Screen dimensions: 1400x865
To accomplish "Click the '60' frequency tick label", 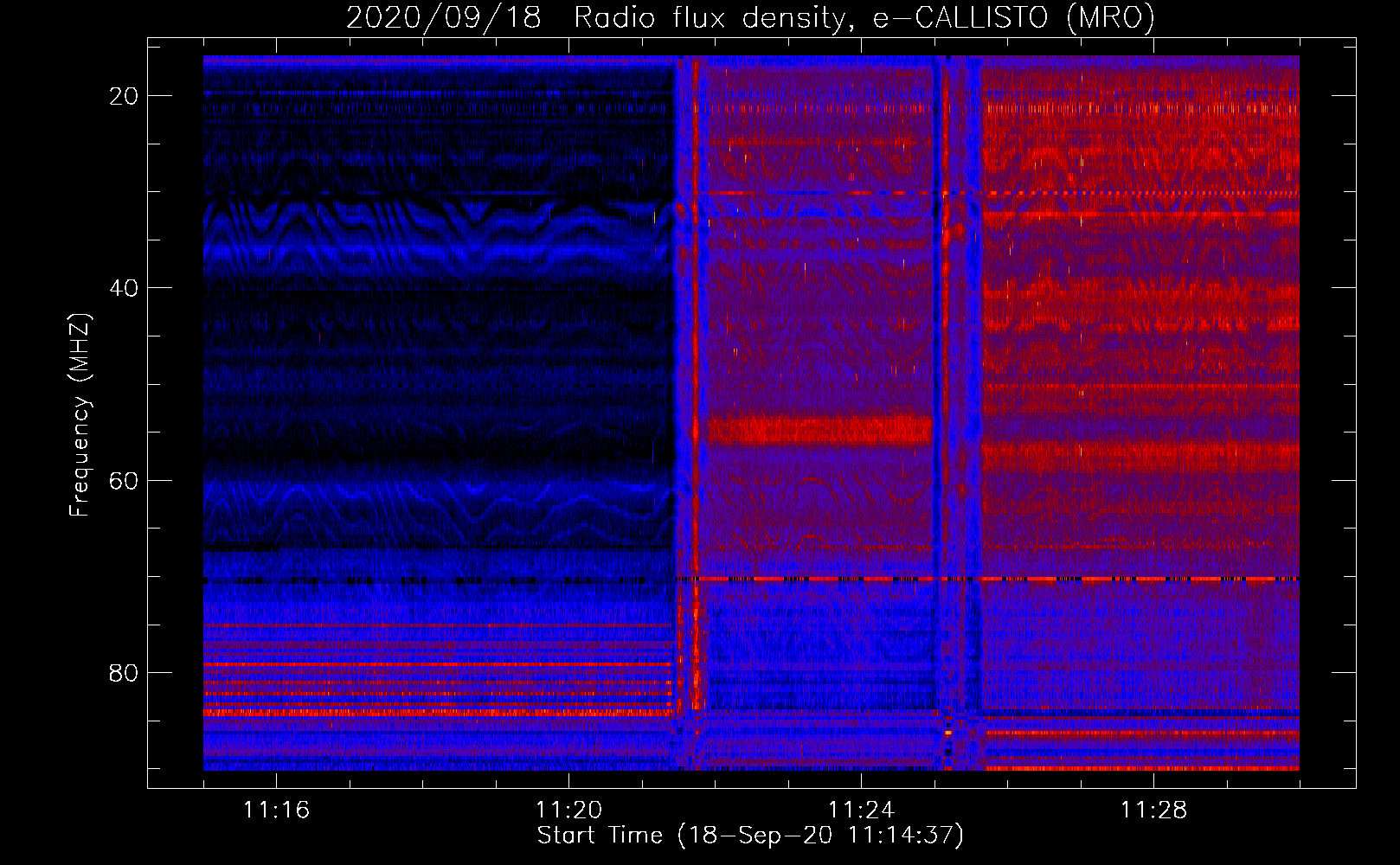I will [124, 480].
